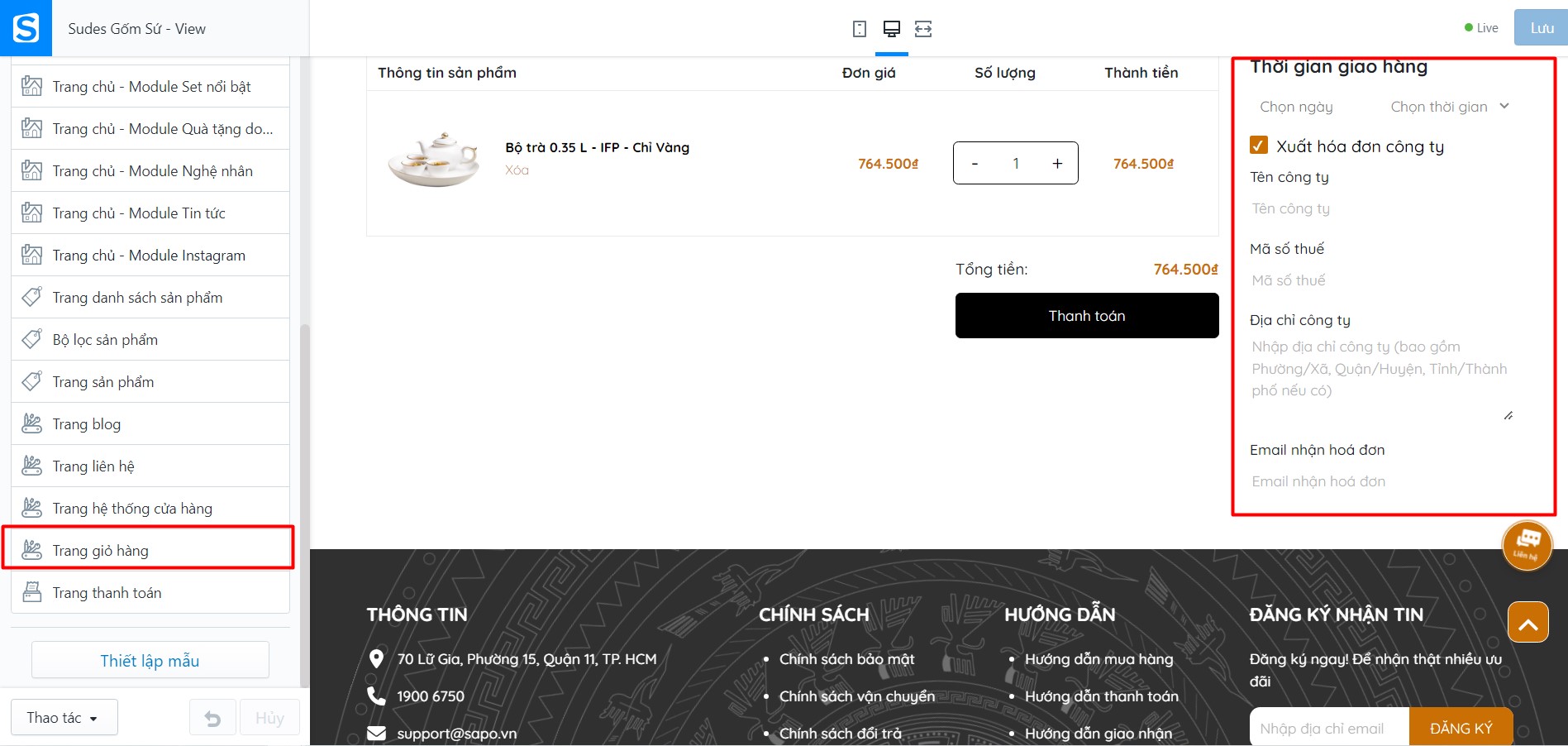Image resolution: width=1568 pixels, height=746 pixels.
Task: Switch to fullscreen width preview icon
Action: (x=923, y=29)
